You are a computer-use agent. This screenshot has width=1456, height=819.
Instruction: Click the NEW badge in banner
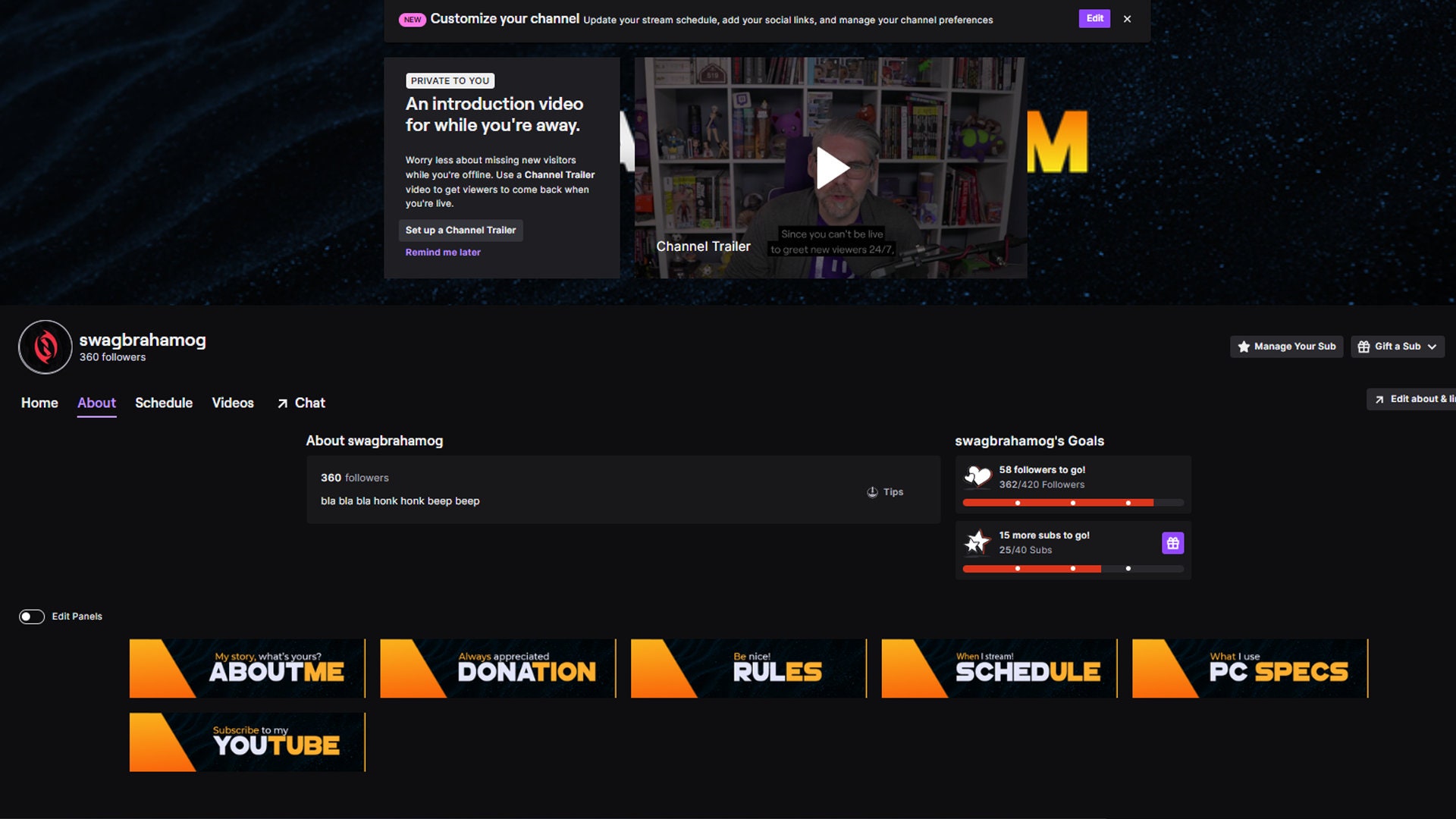[x=413, y=20]
